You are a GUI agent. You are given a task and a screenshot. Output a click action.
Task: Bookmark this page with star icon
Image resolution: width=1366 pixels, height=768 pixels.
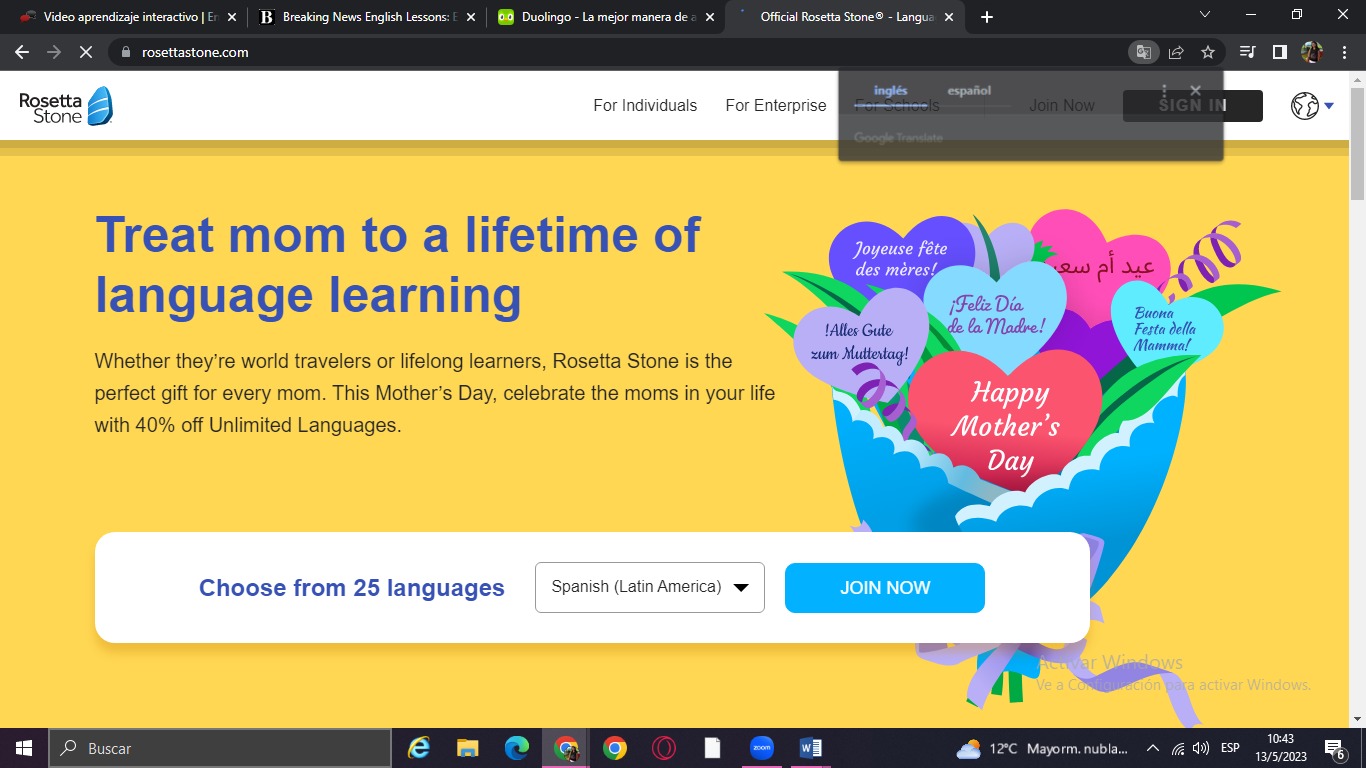[1207, 52]
